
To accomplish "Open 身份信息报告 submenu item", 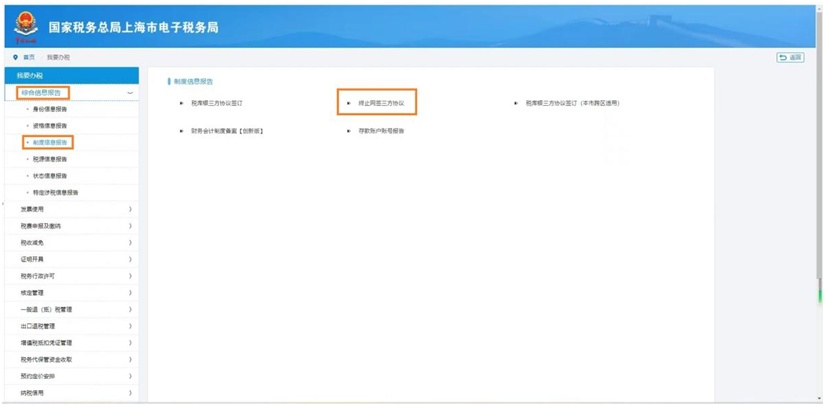I will (x=50, y=109).
